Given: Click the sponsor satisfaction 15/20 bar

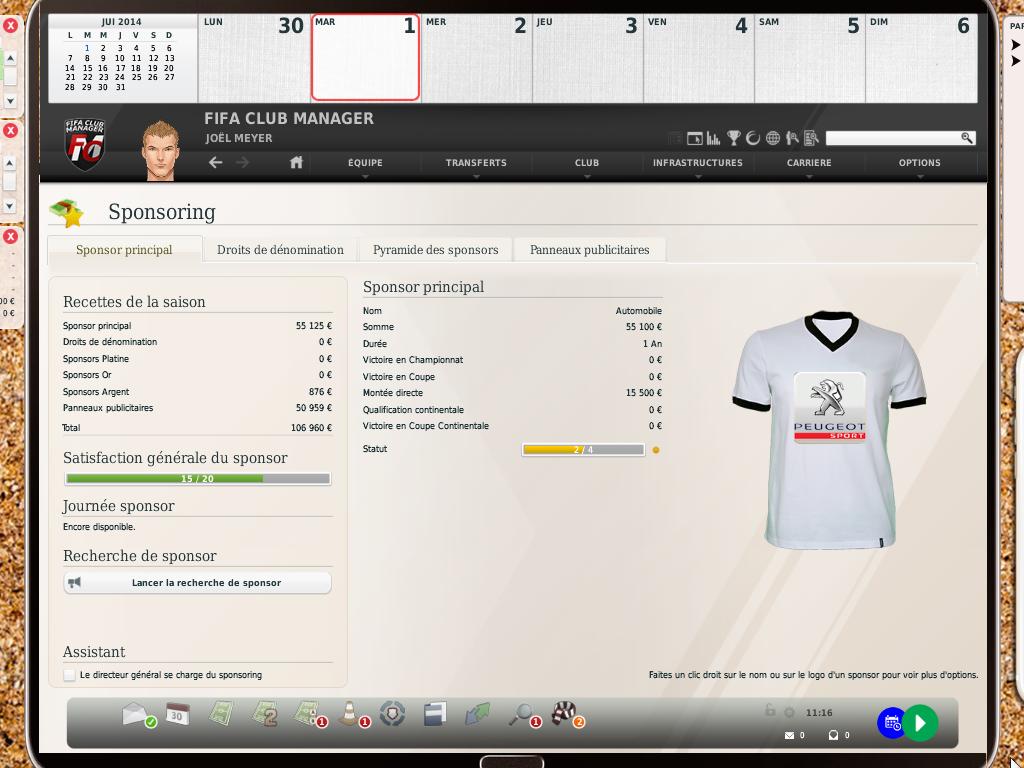Looking at the screenshot, I should (197, 479).
